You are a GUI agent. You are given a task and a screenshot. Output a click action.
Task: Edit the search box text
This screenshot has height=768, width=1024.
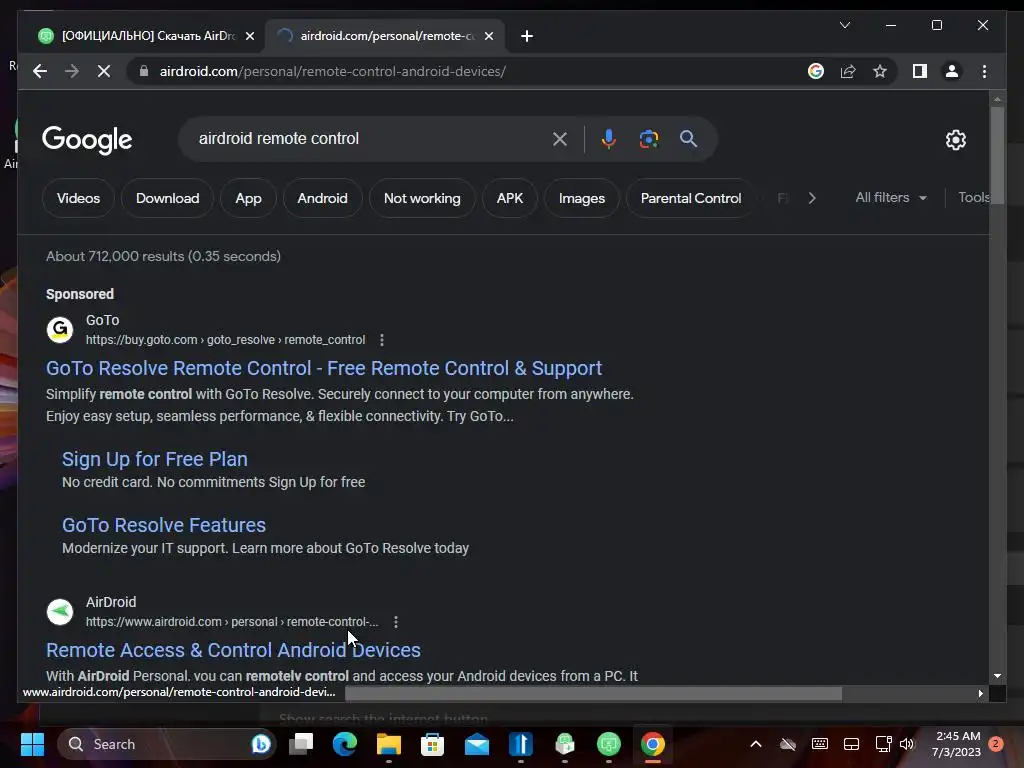pyautogui.click(x=366, y=138)
